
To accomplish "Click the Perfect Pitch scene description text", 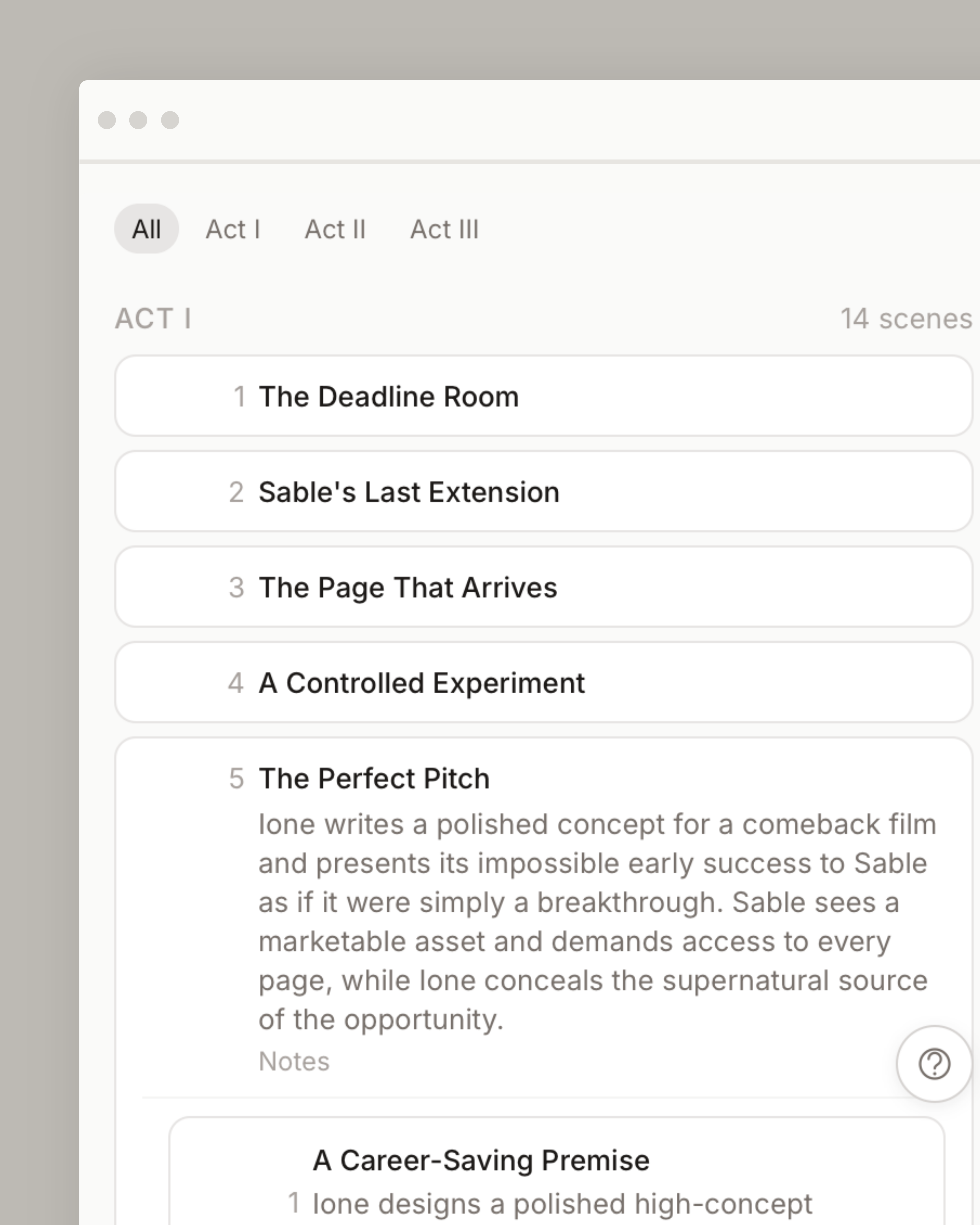I will point(598,922).
